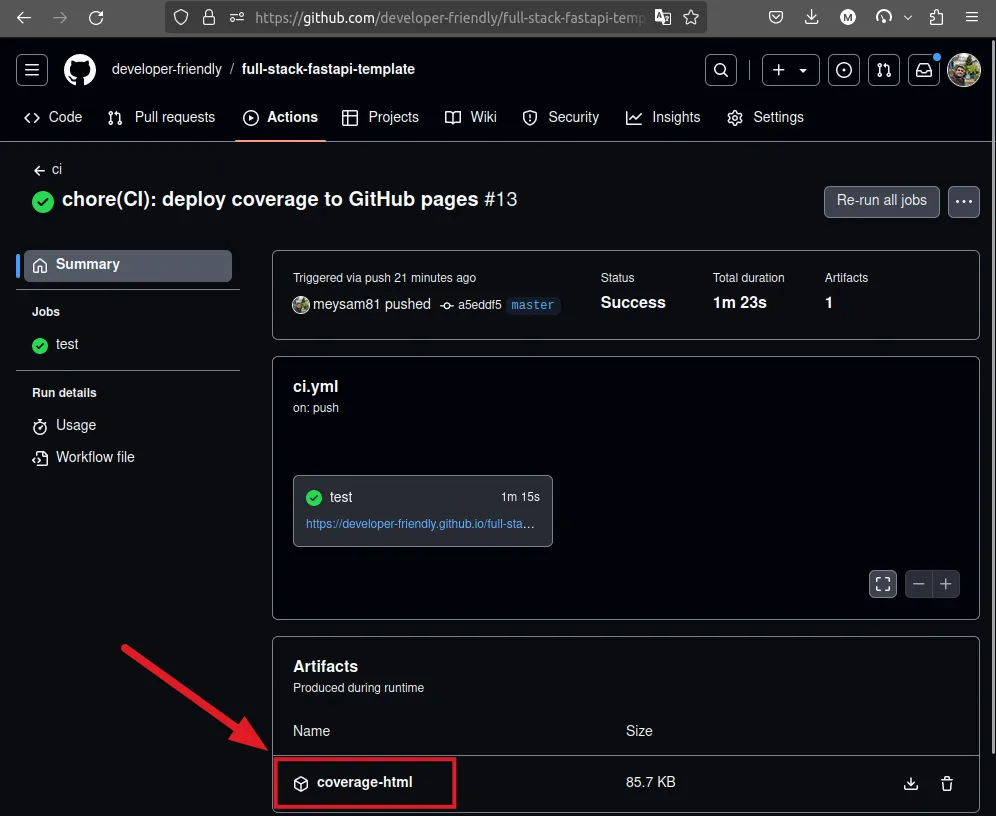The height and width of the screenshot is (816, 996).
Task: Click Re-run all jobs button
Action: coord(881,201)
